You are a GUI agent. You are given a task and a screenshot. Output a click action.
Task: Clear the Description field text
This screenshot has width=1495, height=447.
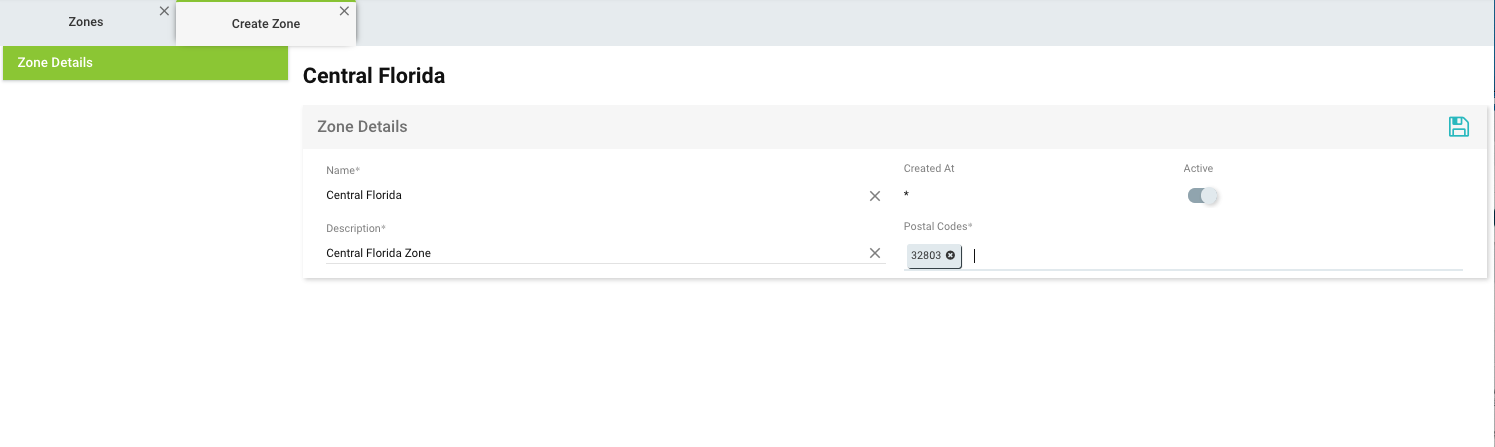tap(875, 254)
